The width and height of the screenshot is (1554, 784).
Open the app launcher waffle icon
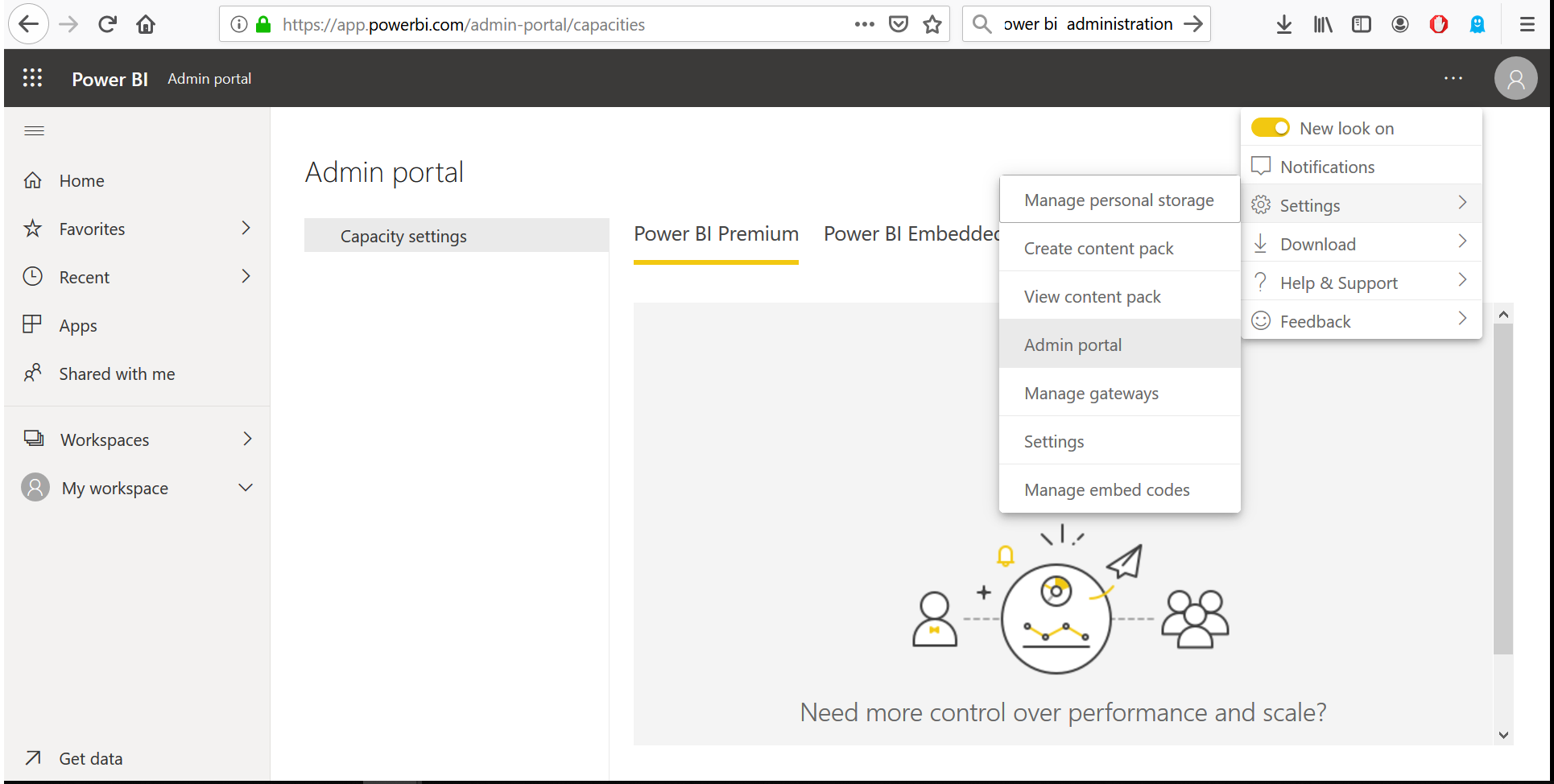coord(32,78)
